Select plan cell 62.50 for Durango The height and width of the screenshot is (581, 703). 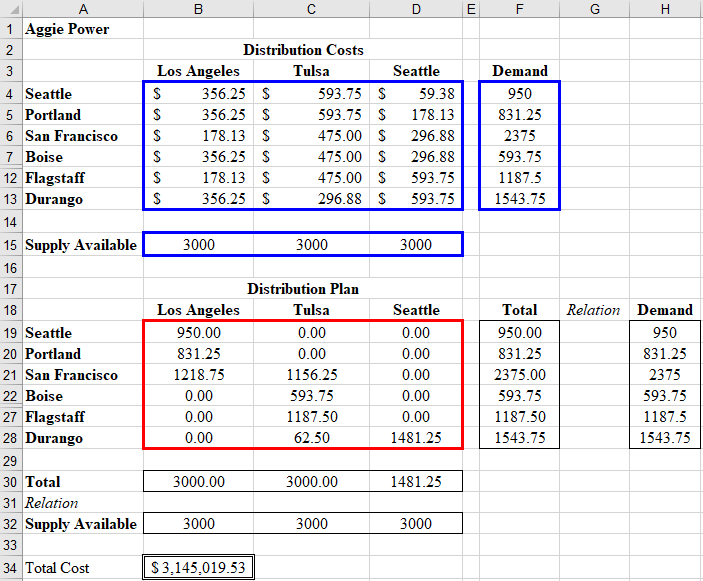(311, 438)
